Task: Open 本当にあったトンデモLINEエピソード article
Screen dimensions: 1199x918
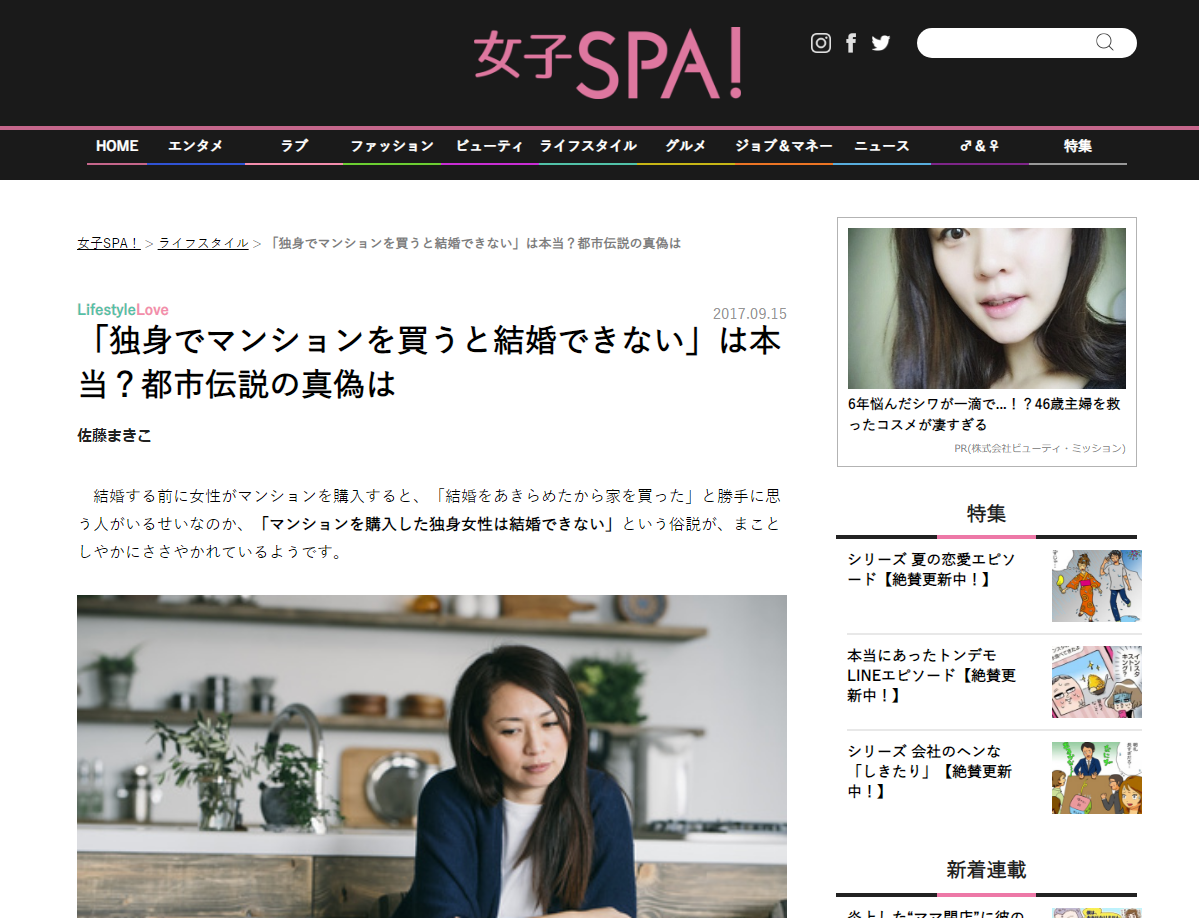Action: point(931,675)
